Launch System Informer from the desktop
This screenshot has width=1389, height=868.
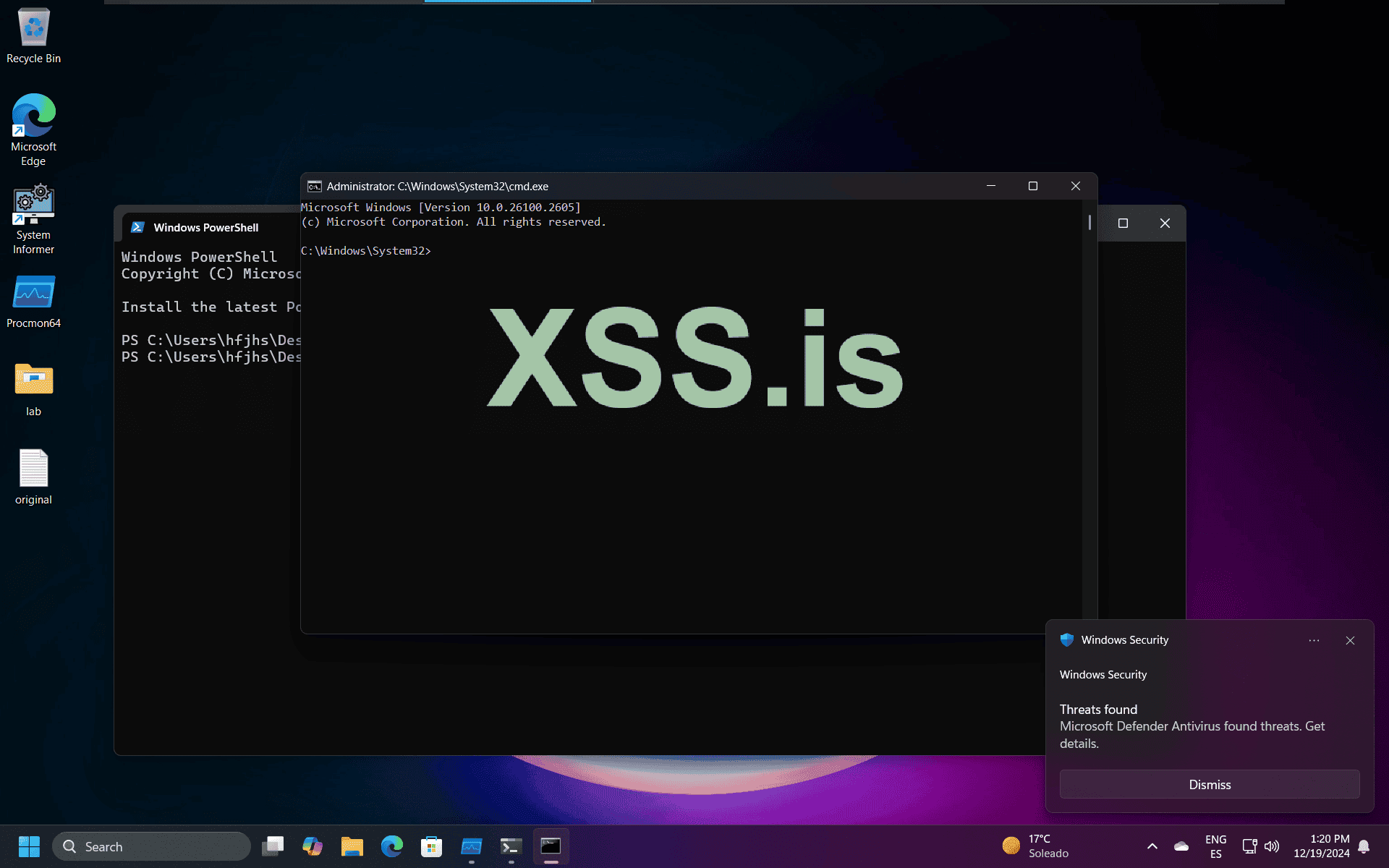coord(33,206)
